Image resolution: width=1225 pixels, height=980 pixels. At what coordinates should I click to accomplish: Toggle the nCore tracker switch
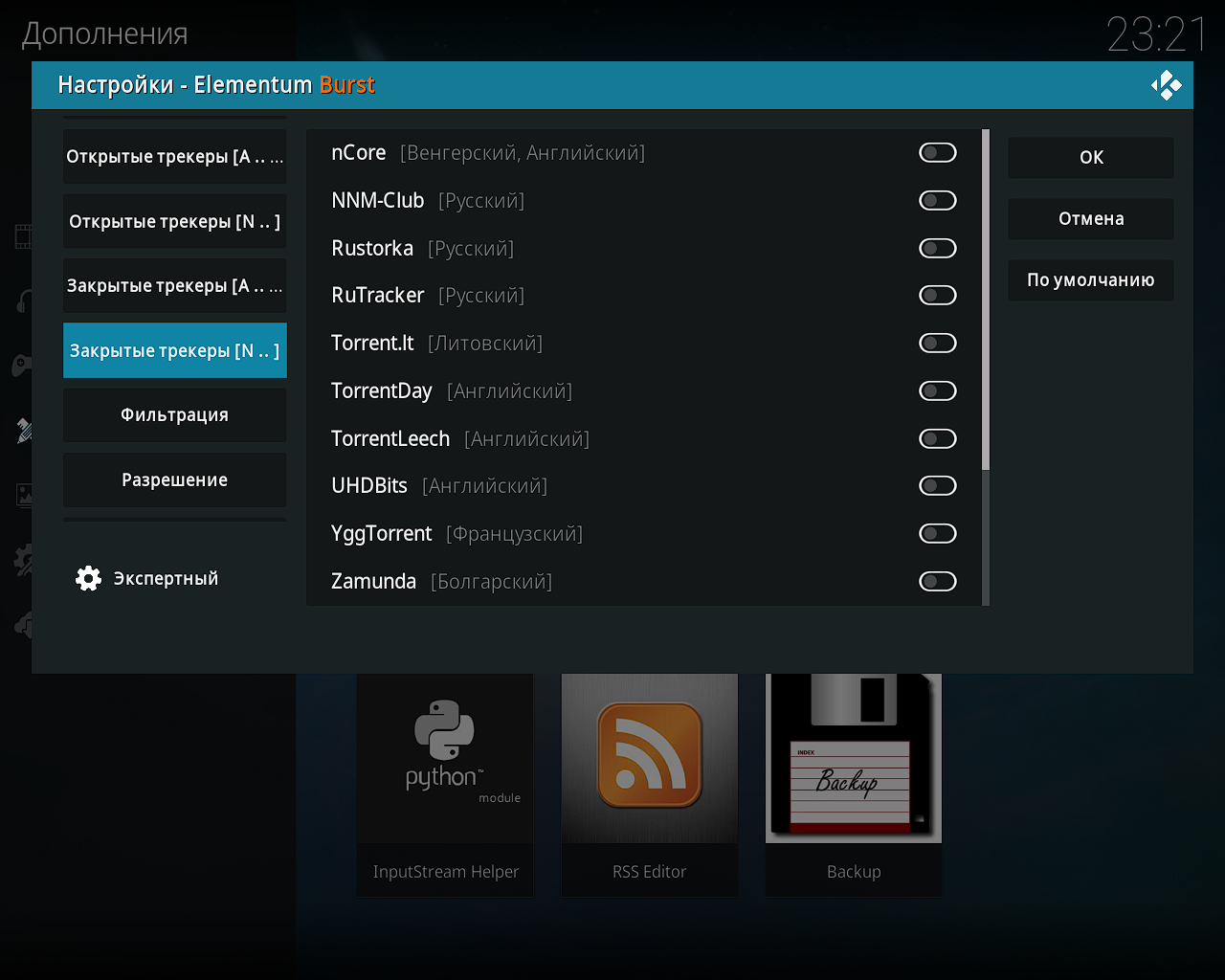point(938,153)
